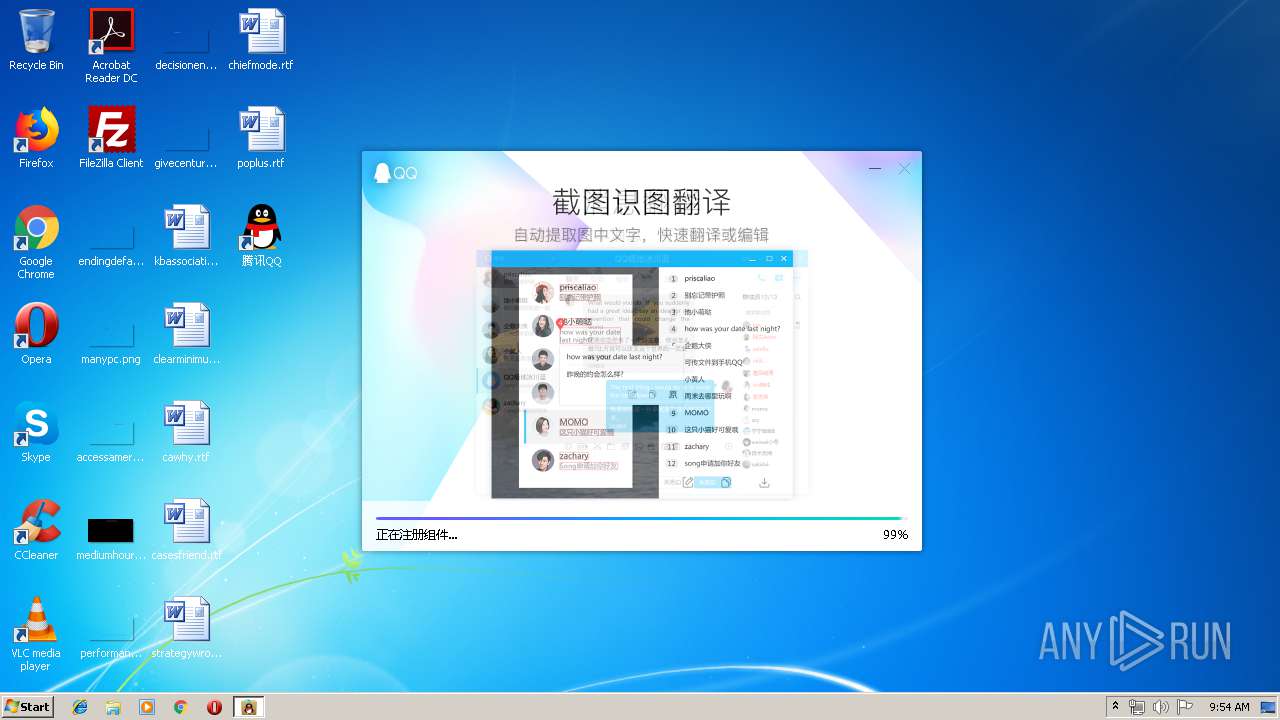Launch Firefox from the desktop
The width and height of the screenshot is (1280, 720).
tap(36, 138)
